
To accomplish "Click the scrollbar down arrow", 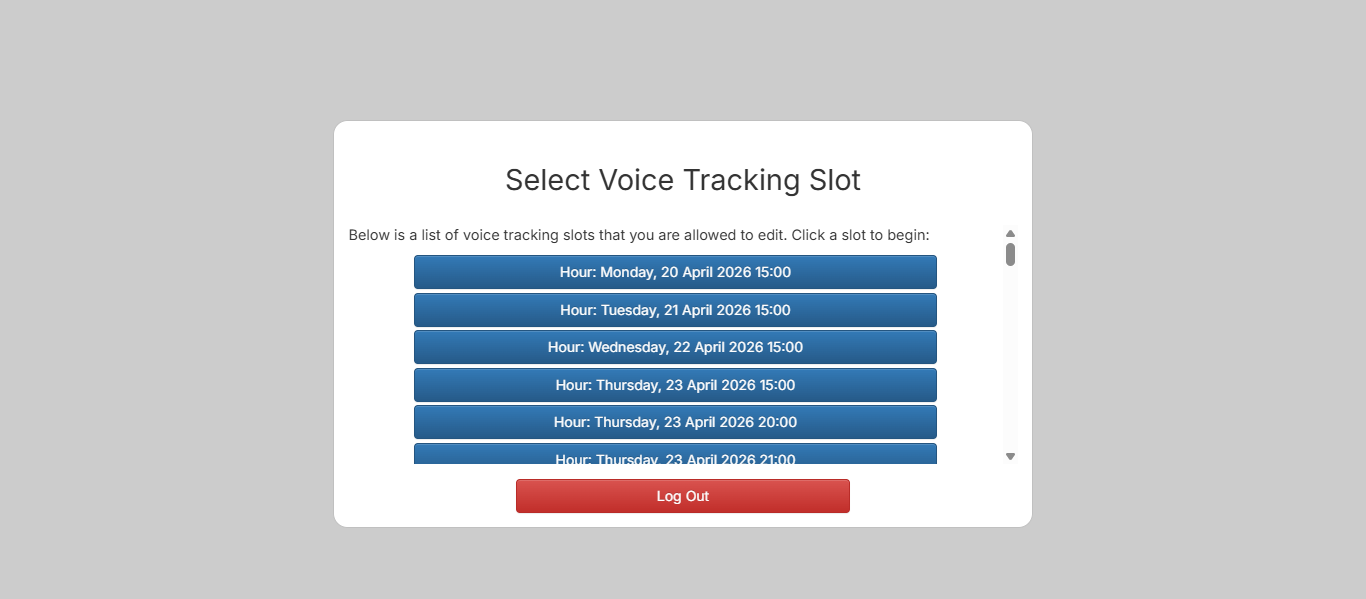I will [x=1010, y=457].
